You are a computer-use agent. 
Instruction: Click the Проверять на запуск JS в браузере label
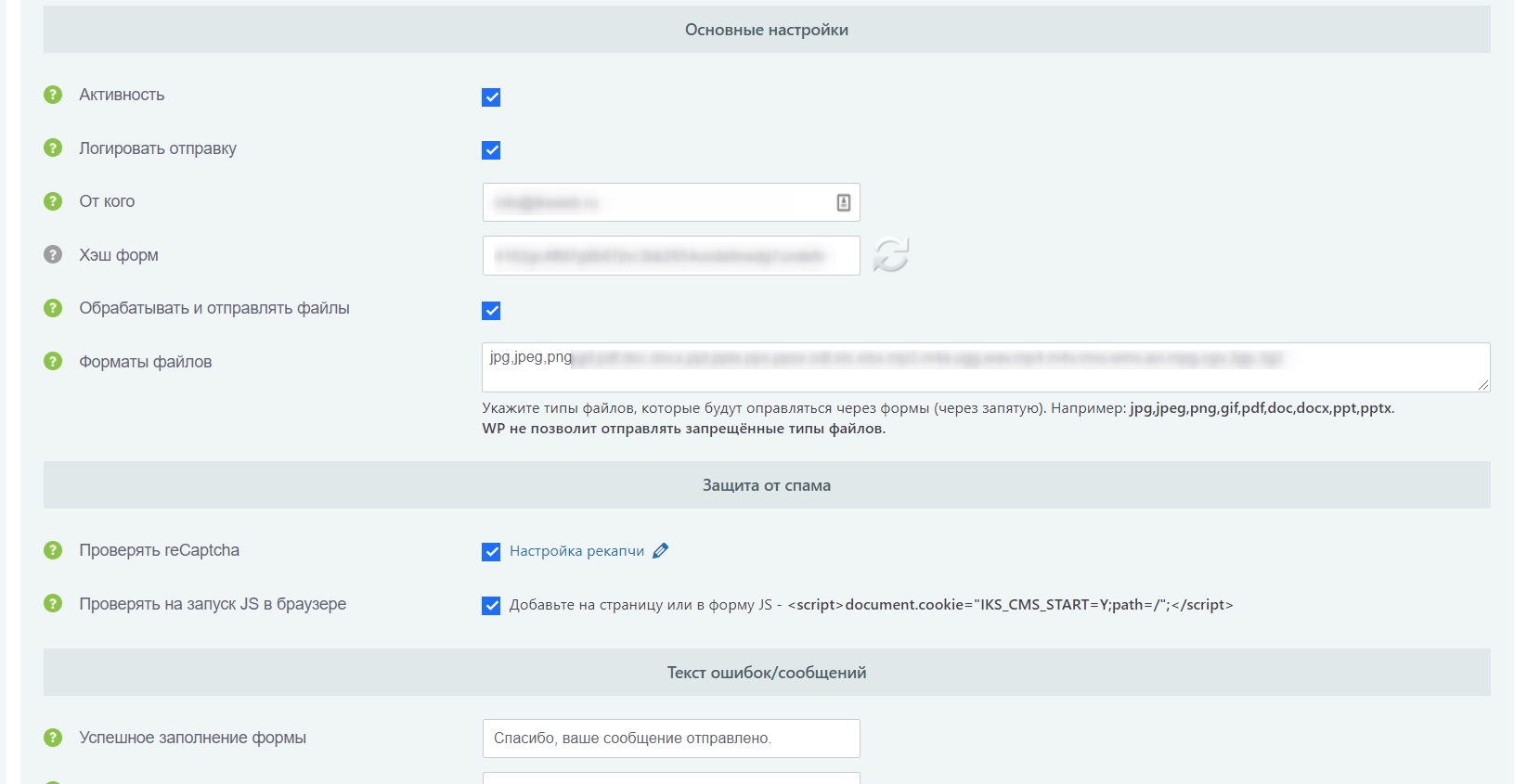point(213,604)
